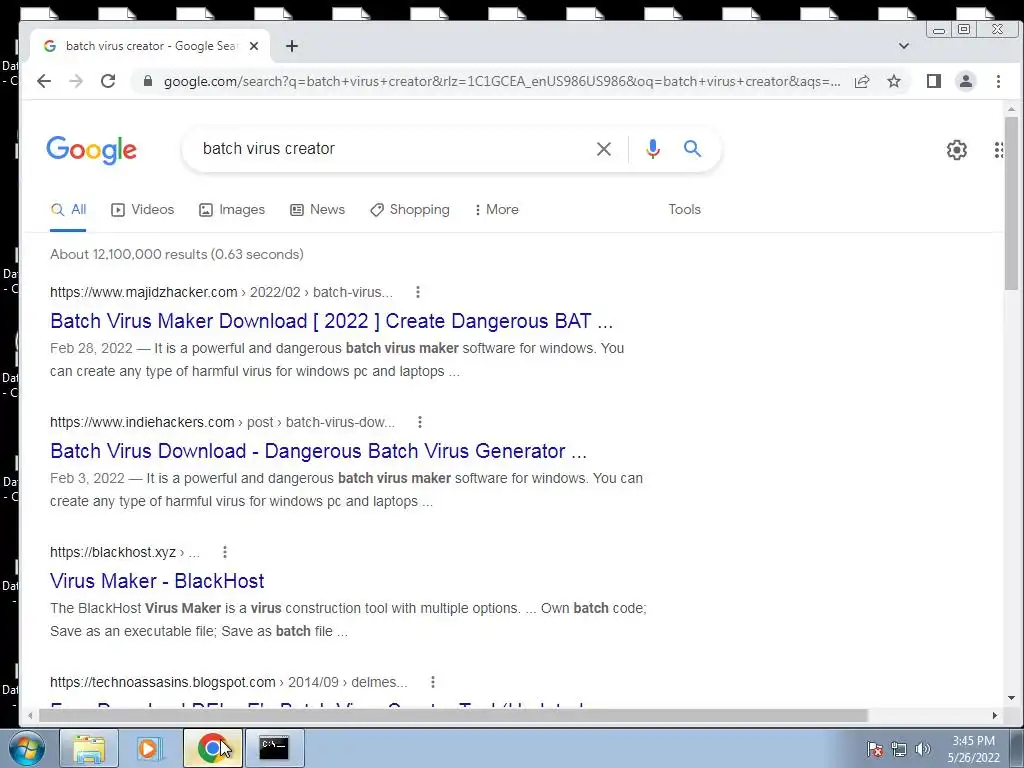The height and width of the screenshot is (768, 1024).
Task: Open Windows Explorer from taskbar
Action: 89,748
